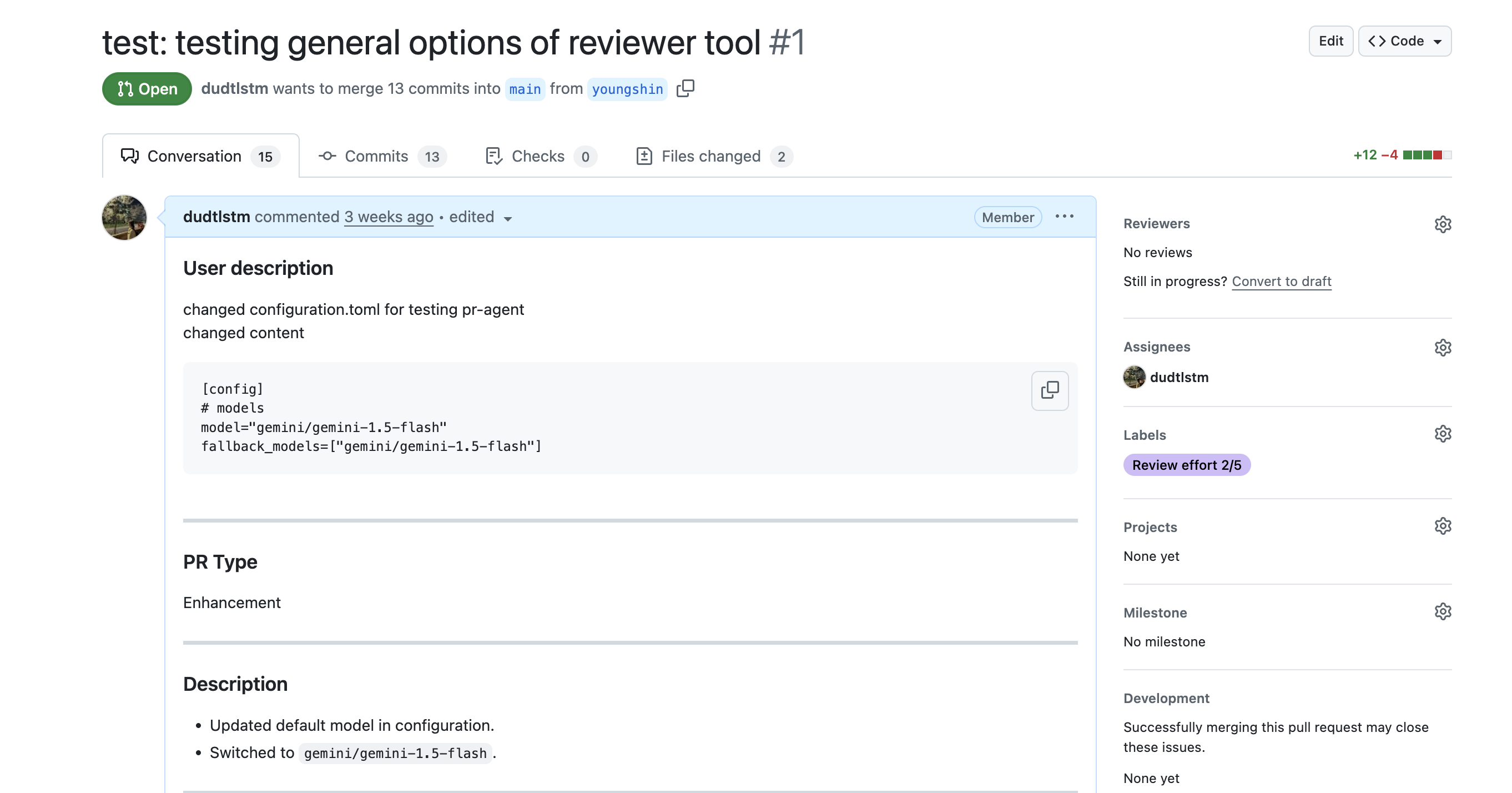
Task: Open the main branch link
Action: pos(525,89)
